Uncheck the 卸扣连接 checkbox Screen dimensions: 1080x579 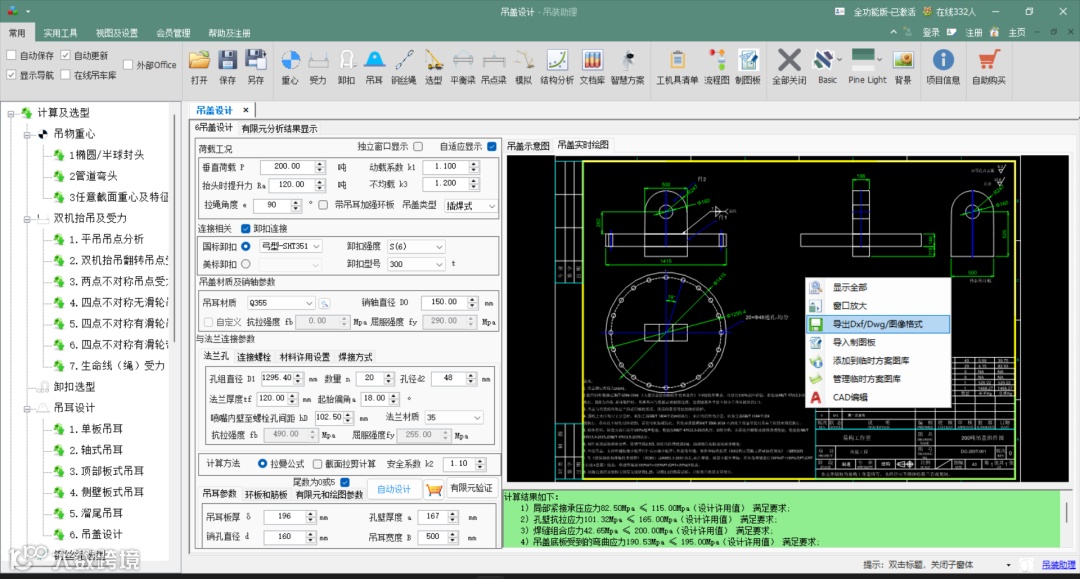pyautogui.click(x=246, y=228)
